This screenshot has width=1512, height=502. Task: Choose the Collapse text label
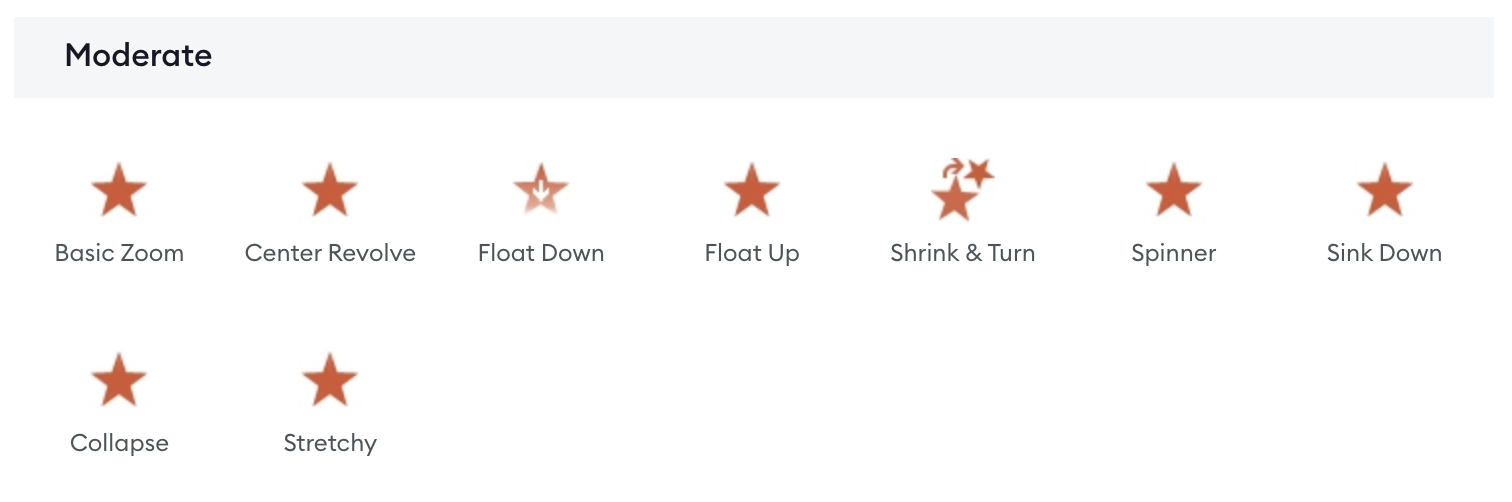tap(119, 443)
